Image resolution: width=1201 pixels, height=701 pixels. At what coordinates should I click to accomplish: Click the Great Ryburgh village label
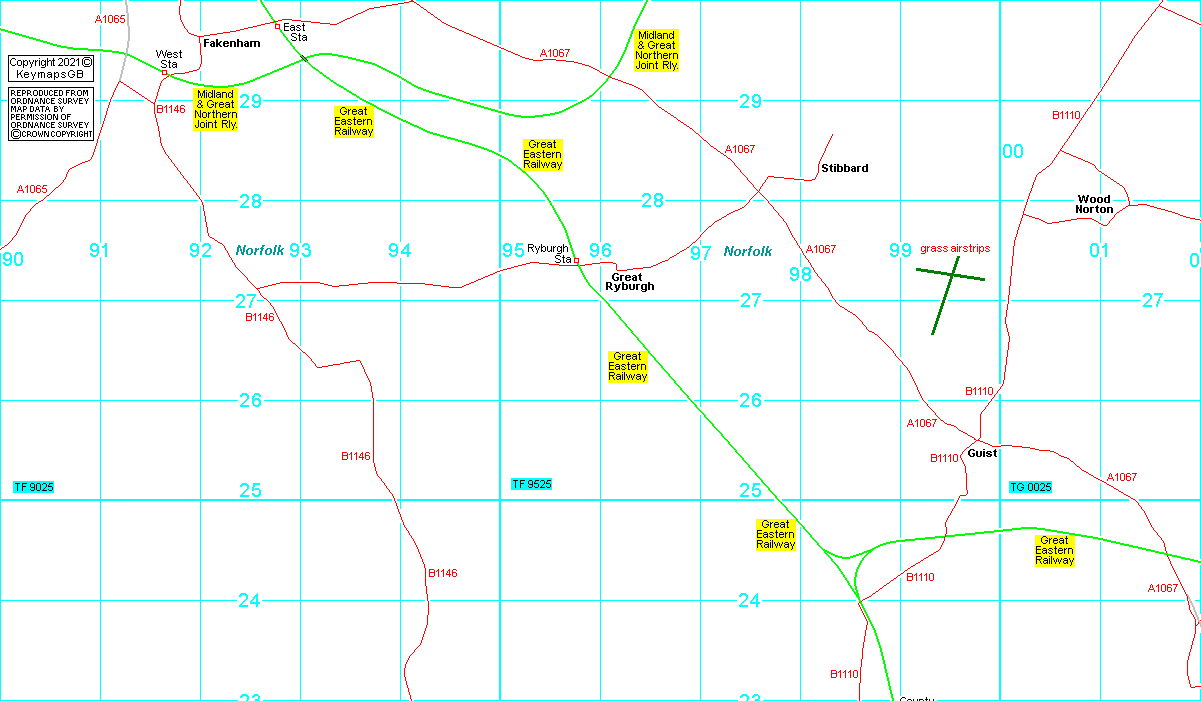(x=632, y=282)
